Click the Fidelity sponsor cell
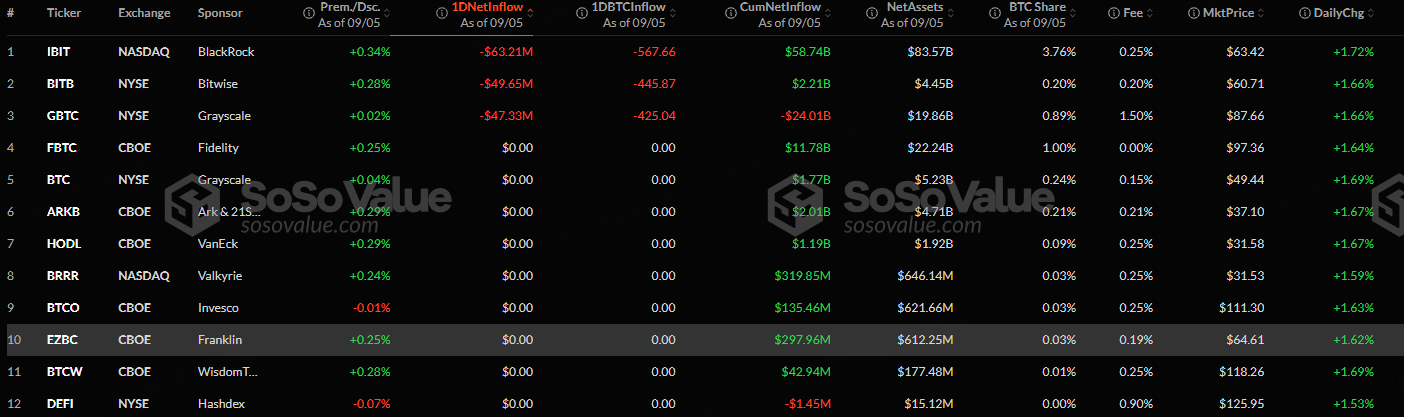The height and width of the screenshot is (417, 1404). (x=219, y=147)
